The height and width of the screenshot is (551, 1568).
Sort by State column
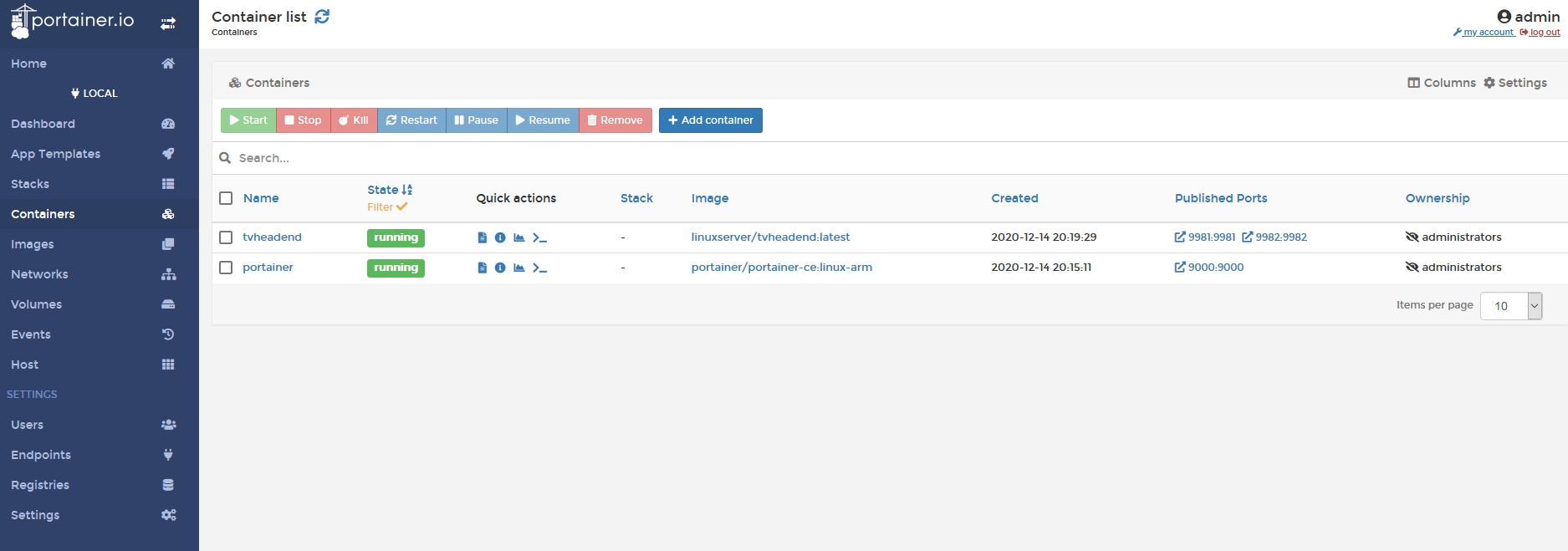390,190
